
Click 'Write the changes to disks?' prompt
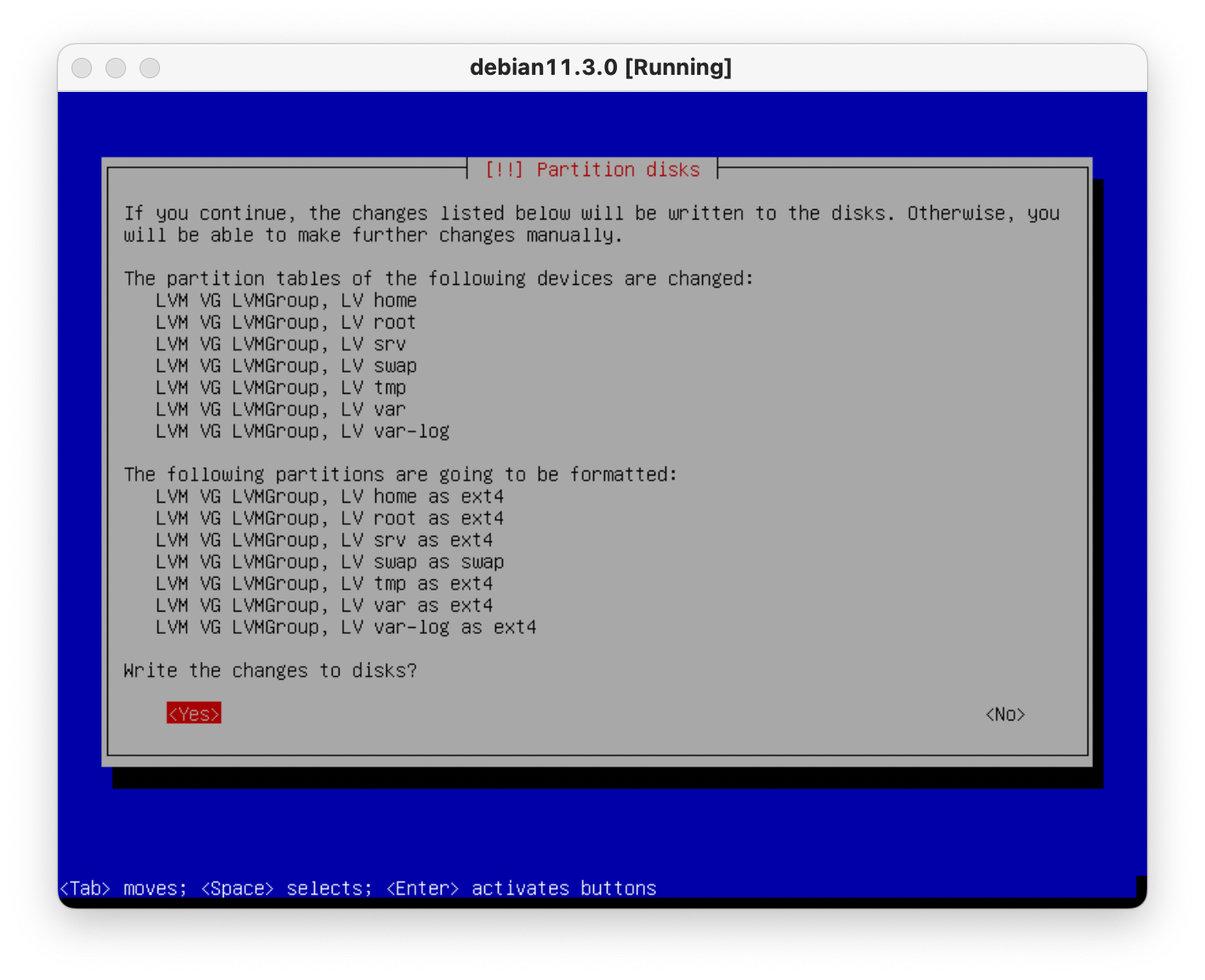click(x=271, y=671)
